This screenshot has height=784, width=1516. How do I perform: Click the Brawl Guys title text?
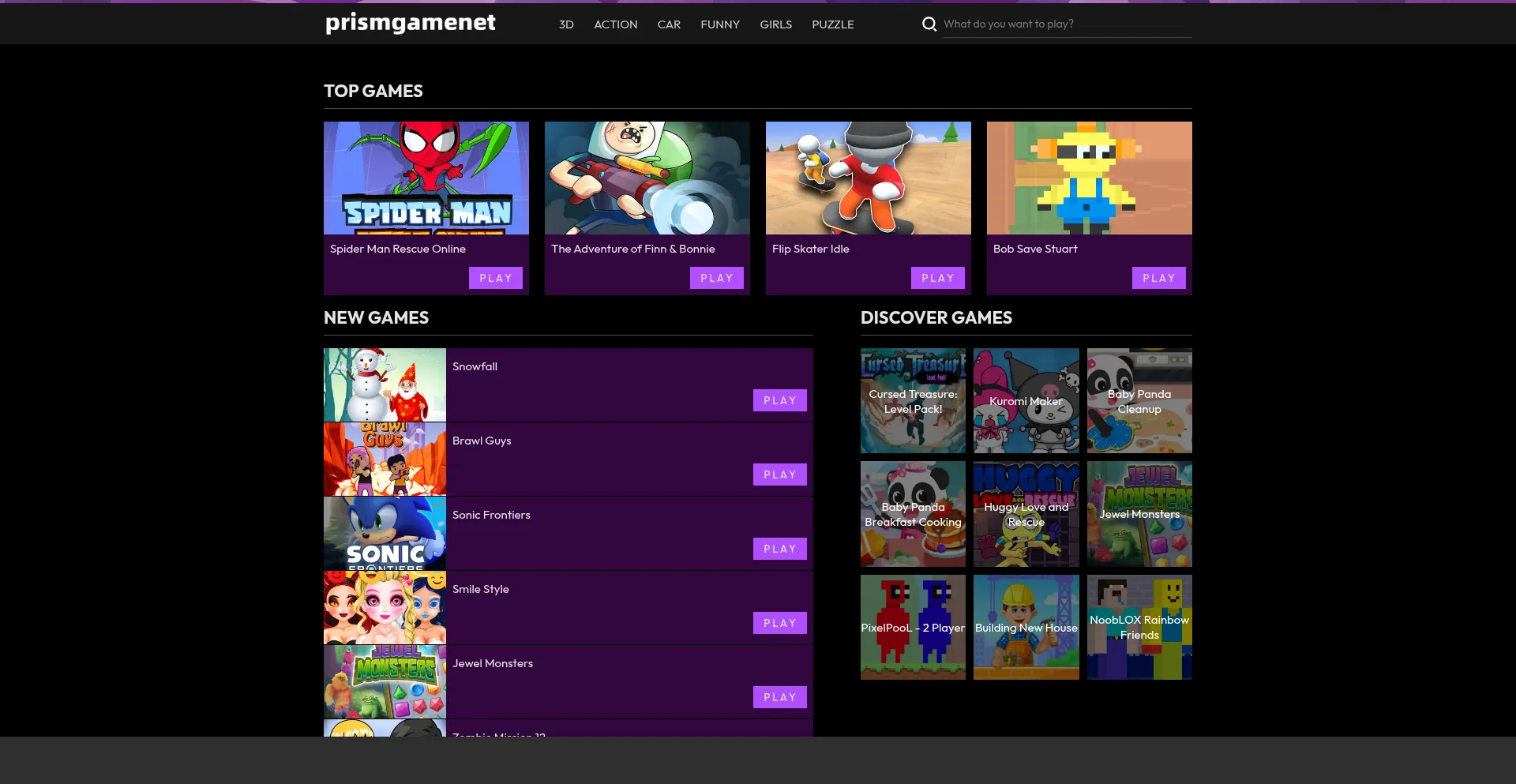pyautogui.click(x=482, y=441)
